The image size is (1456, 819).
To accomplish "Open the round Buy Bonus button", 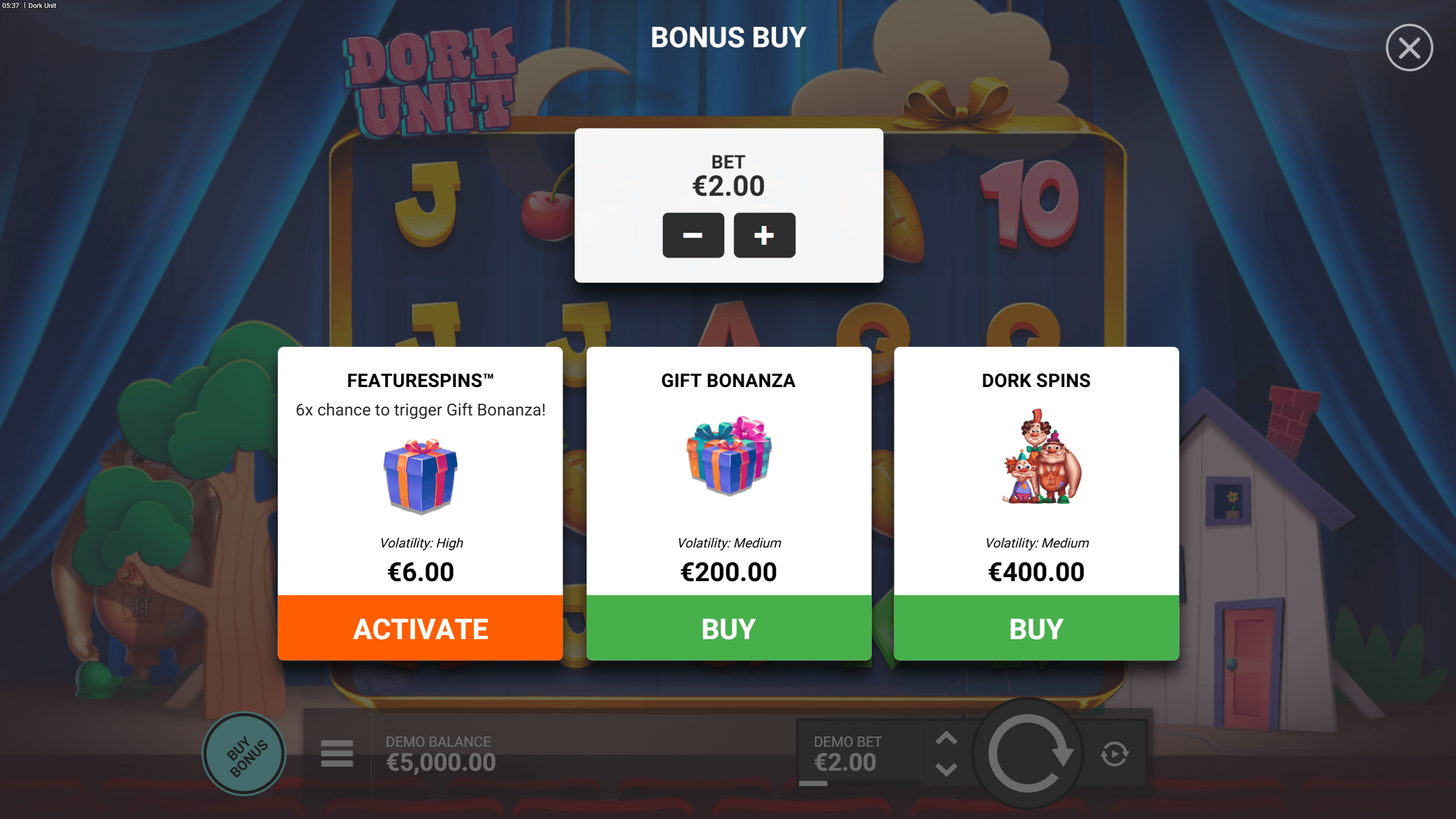I will (x=245, y=754).
